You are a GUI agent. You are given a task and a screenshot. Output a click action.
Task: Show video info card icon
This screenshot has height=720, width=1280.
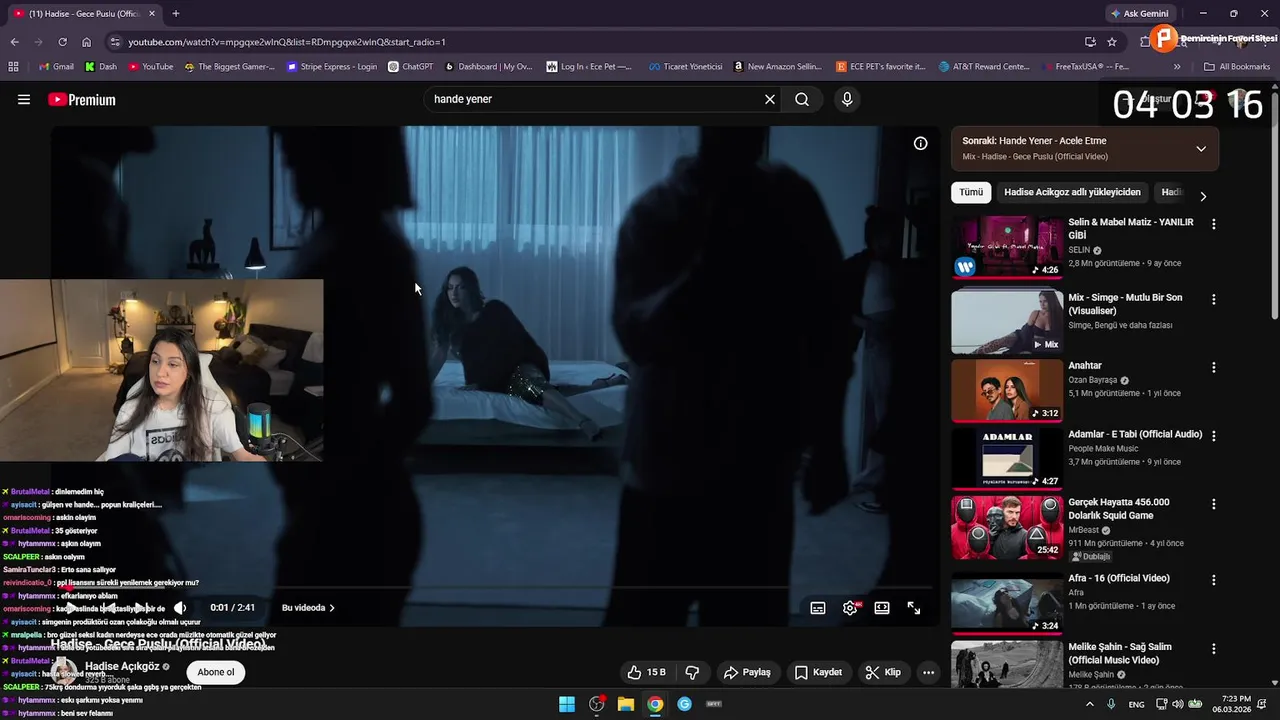pyautogui.click(x=920, y=143)
